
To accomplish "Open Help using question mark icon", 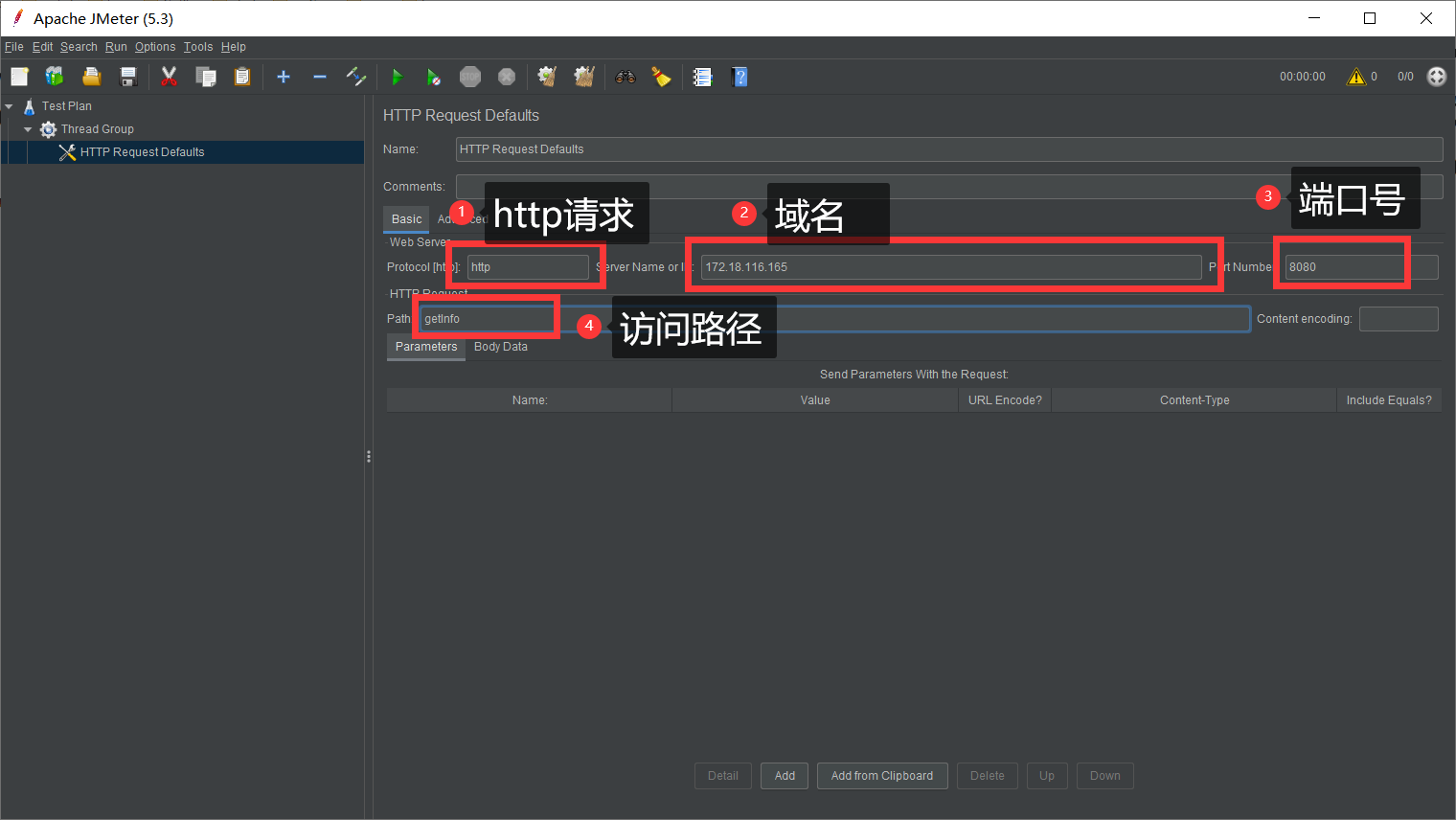I will click(x=739, y=77).
